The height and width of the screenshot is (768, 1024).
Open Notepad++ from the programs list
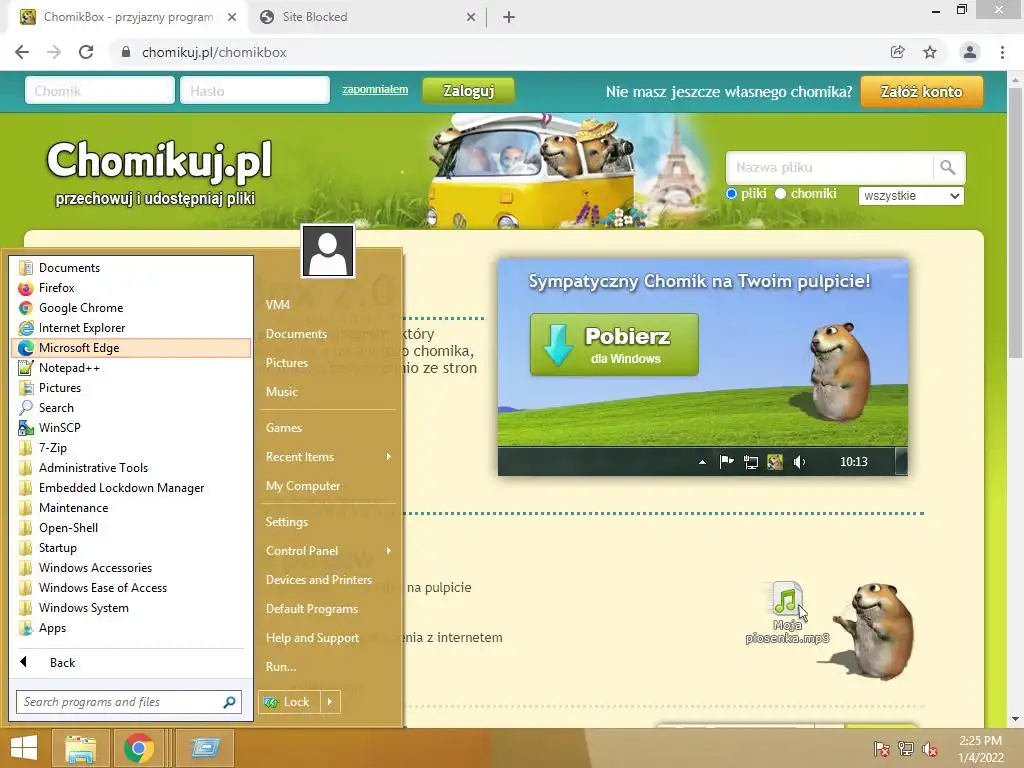(x=131, y=368)
